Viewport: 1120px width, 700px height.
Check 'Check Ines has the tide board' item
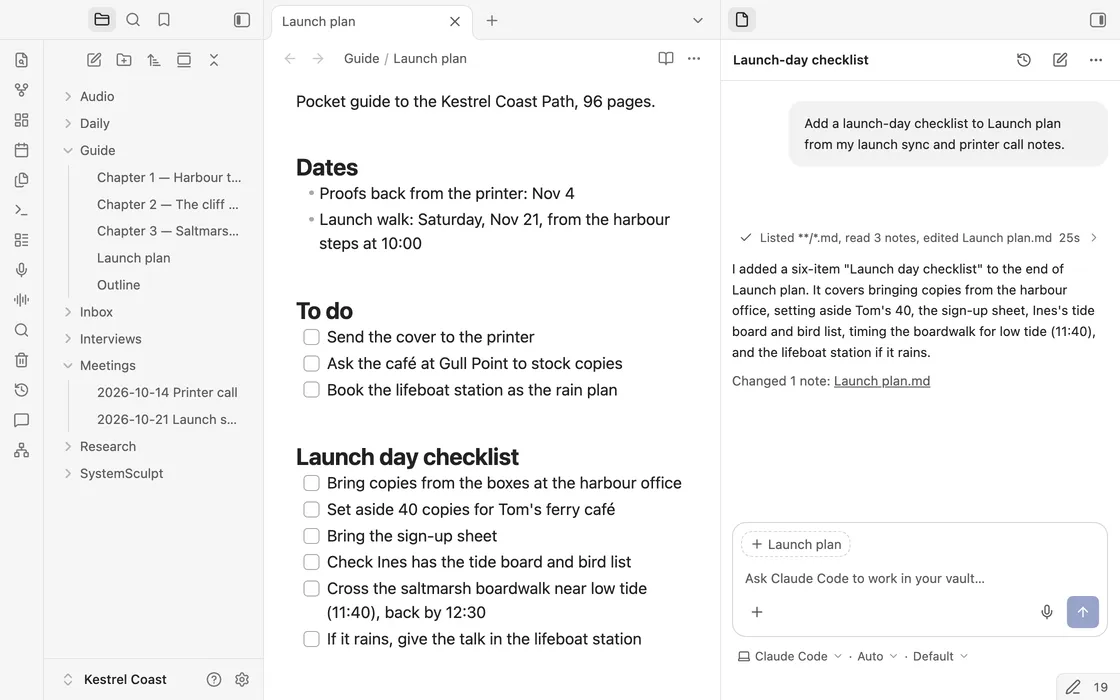[x=311, y=562]
